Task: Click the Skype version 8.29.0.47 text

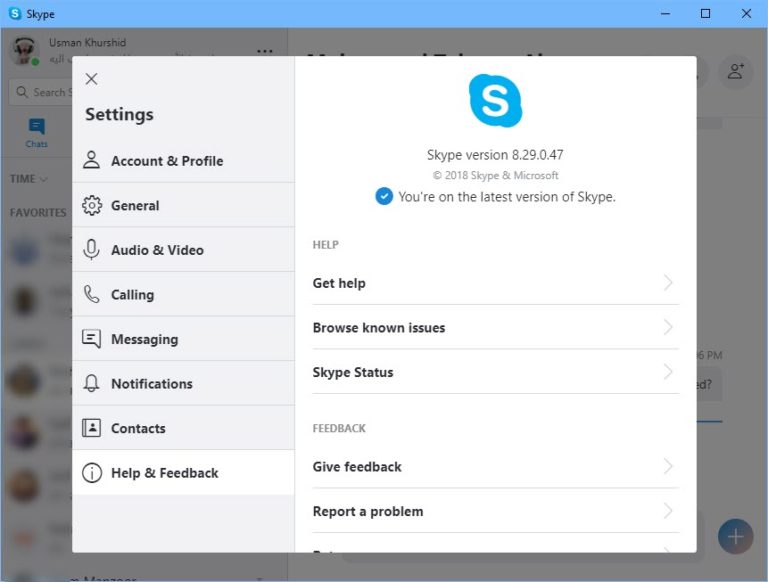Action: coord(495,155)
